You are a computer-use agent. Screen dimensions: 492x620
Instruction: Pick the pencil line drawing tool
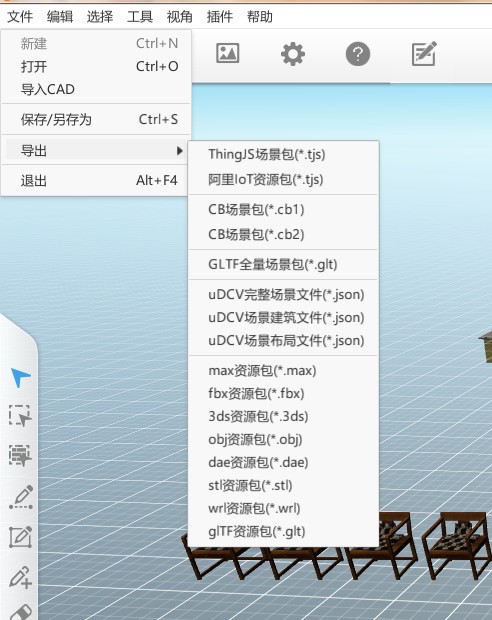tap(21, 497)
